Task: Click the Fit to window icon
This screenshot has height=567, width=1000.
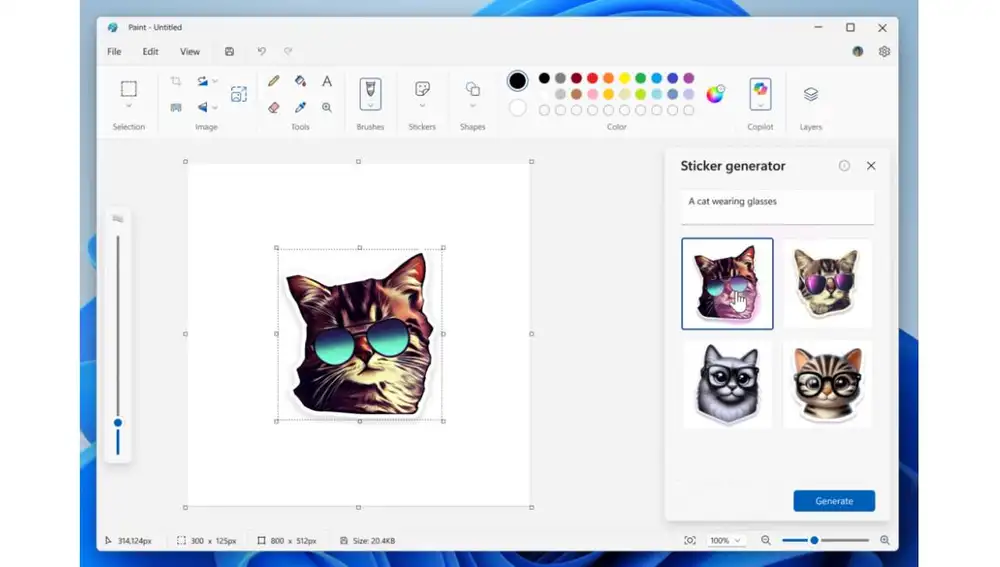Action: click(x=689, y=540)
